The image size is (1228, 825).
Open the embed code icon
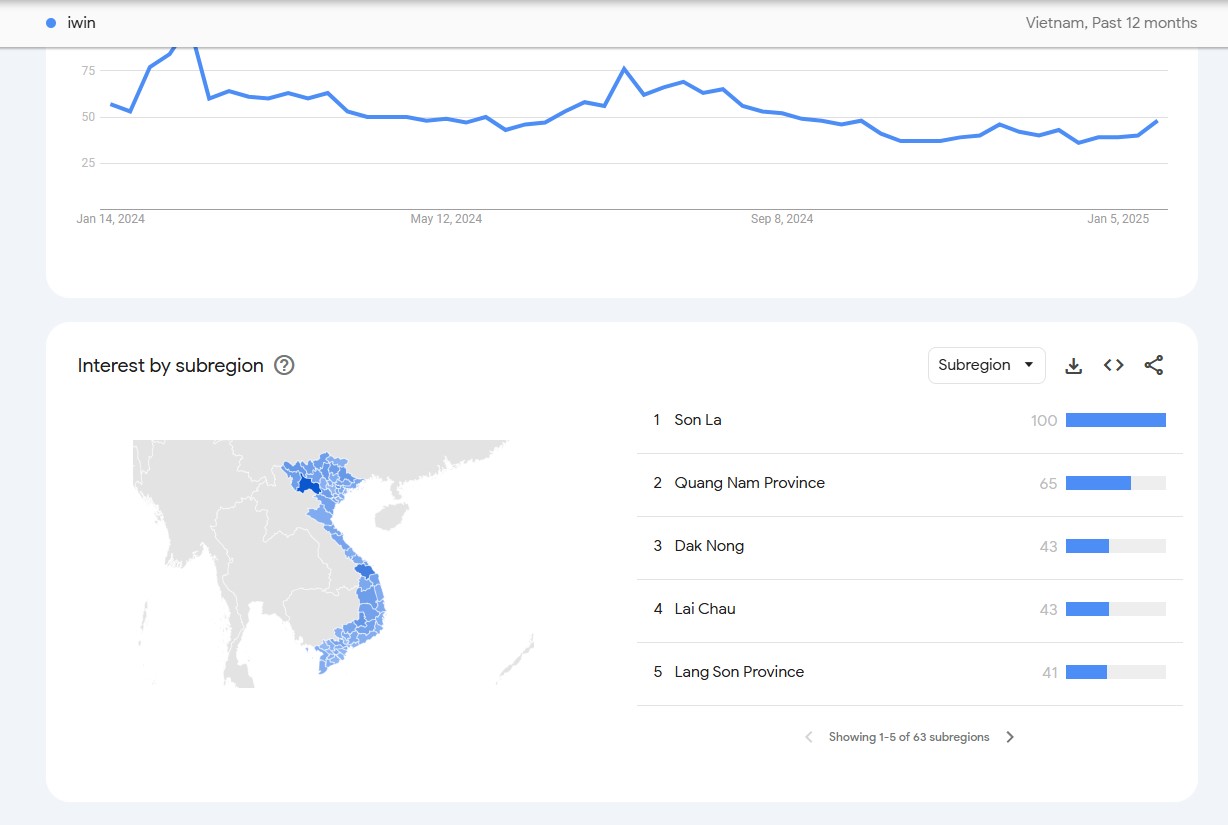[x=1113, y=366]
